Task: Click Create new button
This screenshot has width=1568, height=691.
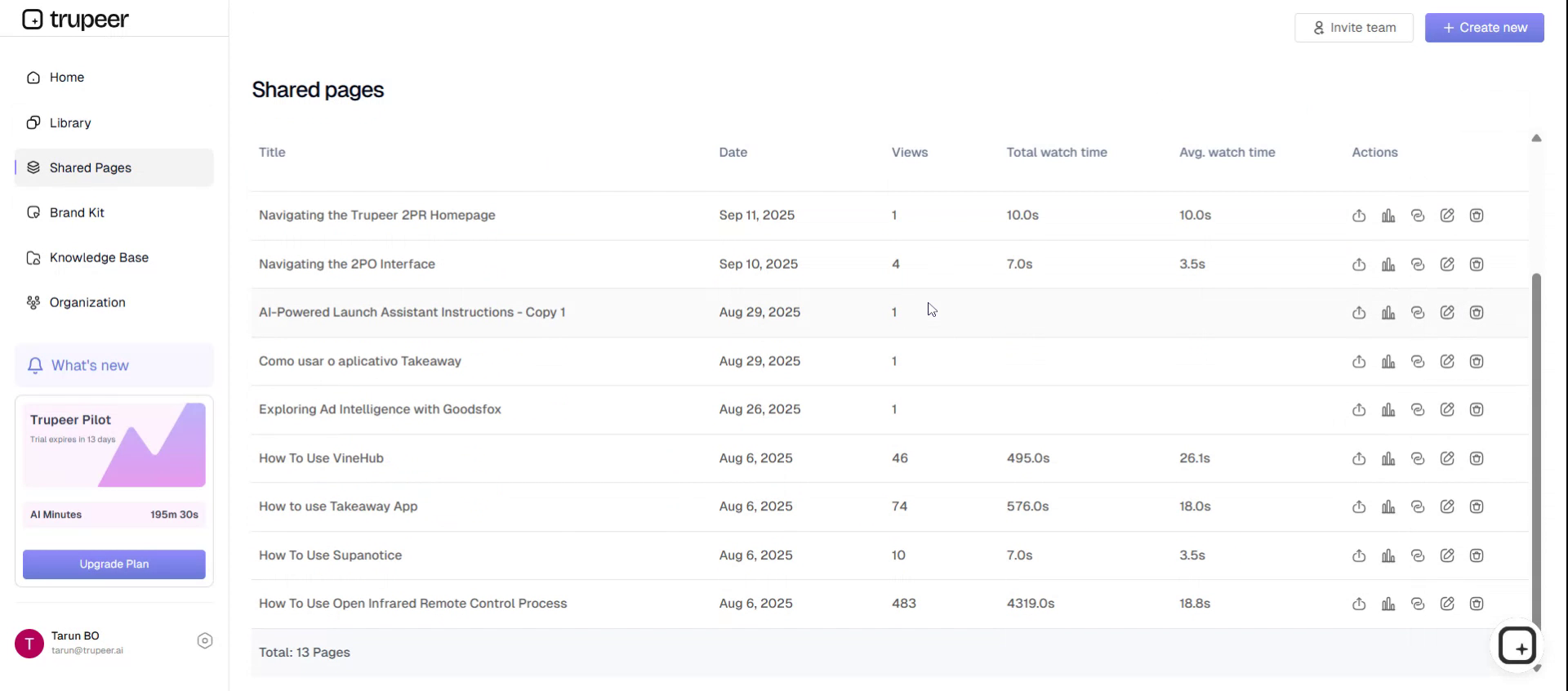Action: click(1485, 28)
